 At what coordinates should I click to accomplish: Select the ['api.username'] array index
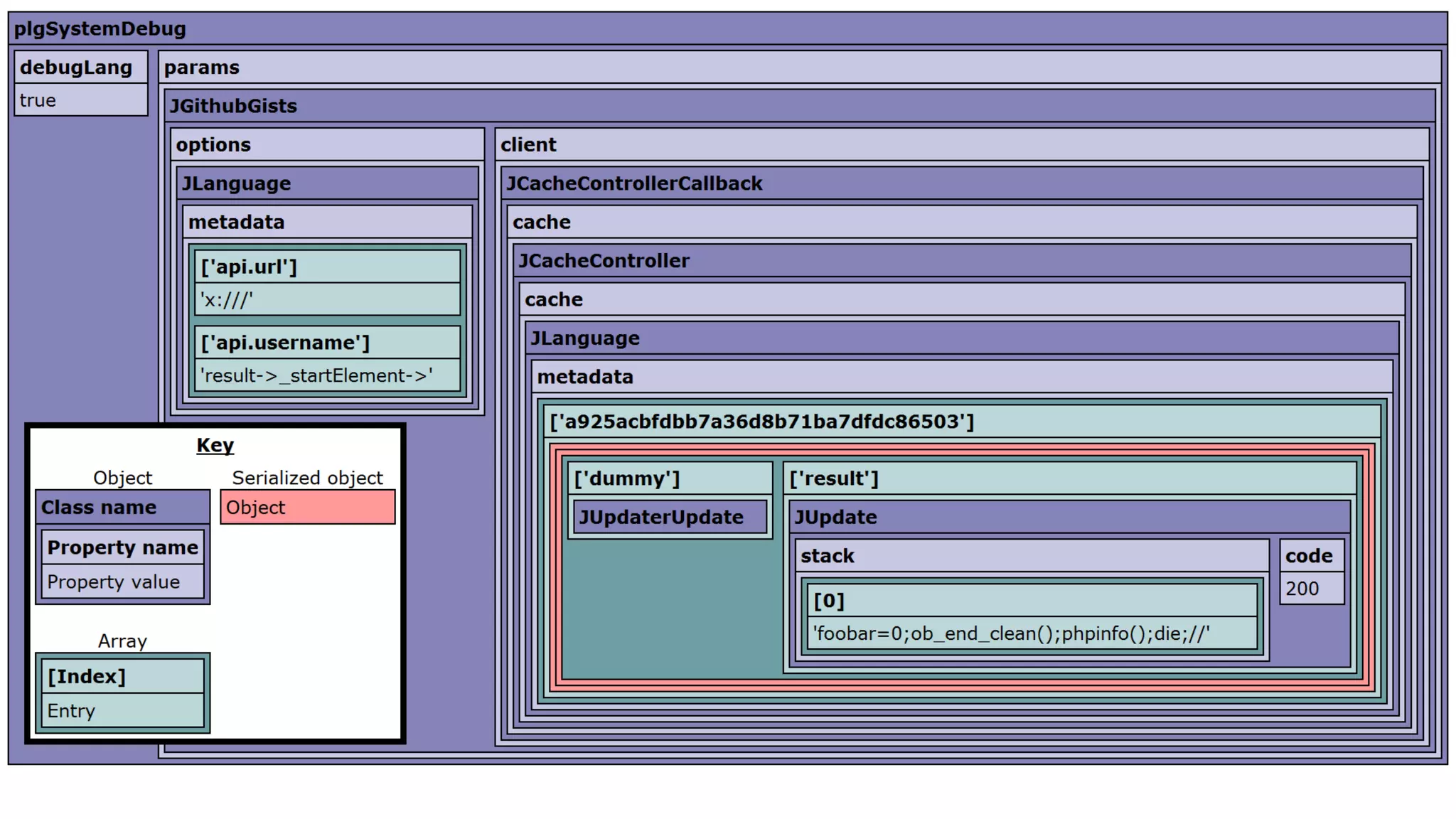click(x=285, y=343)
